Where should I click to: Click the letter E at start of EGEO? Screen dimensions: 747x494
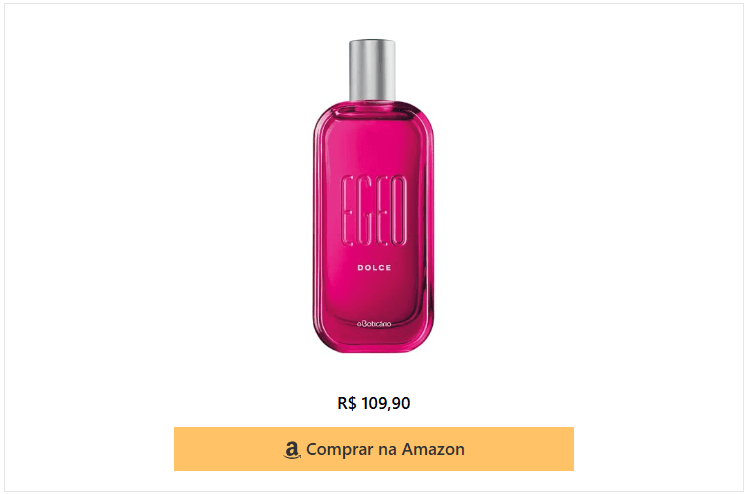click(x=349, y=211)
